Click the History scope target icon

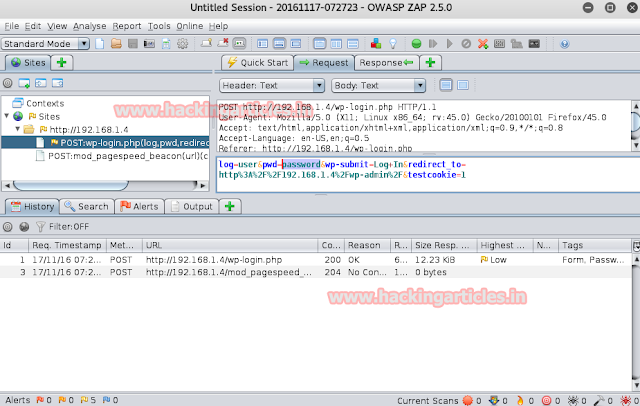[7, 226]
